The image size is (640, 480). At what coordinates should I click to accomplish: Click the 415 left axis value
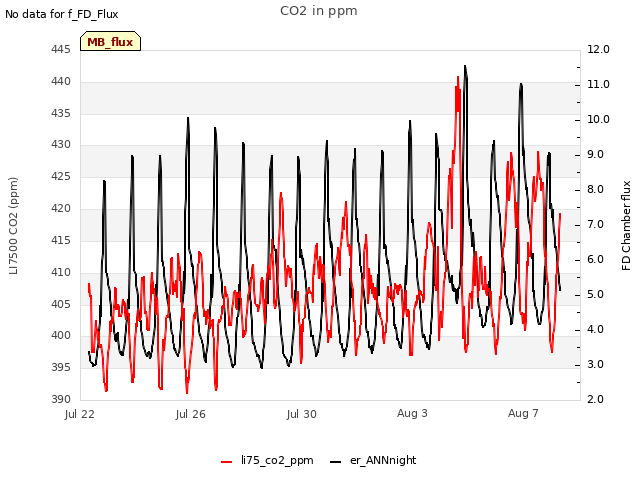[x=61, y=240]
